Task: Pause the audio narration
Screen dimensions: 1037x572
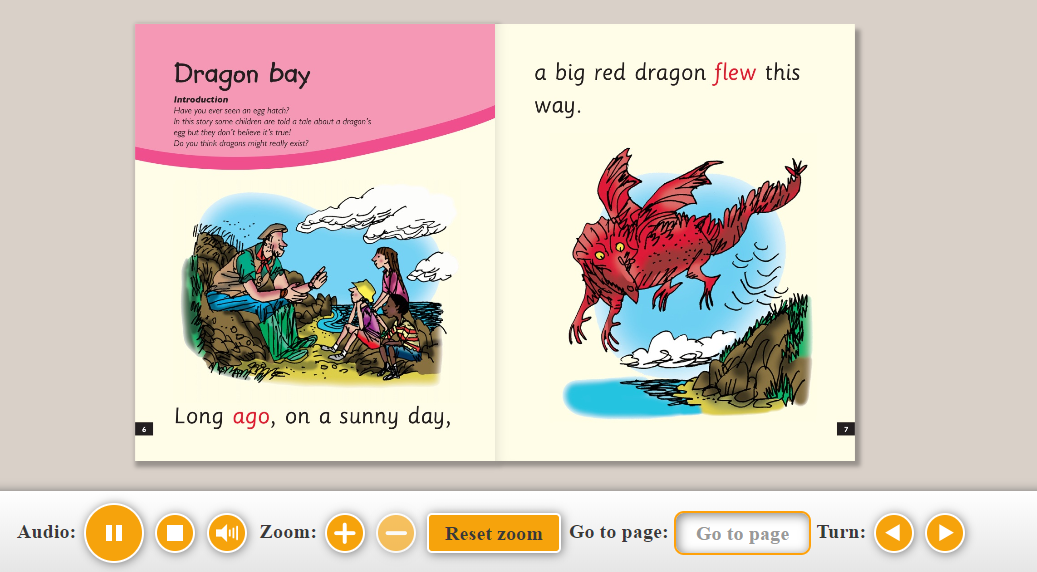Action: click(x=114, y=533)
